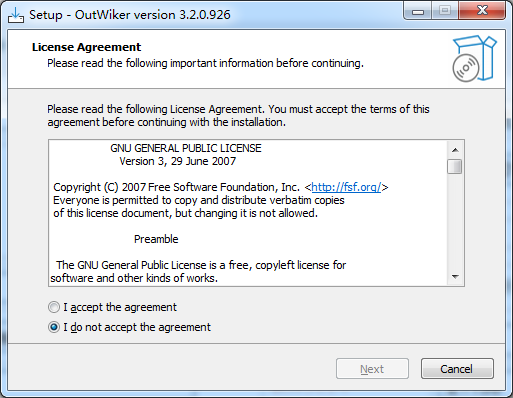Click the Preamble heading in license text
This screenshot has height=398, width=513.
click(156, 239)
